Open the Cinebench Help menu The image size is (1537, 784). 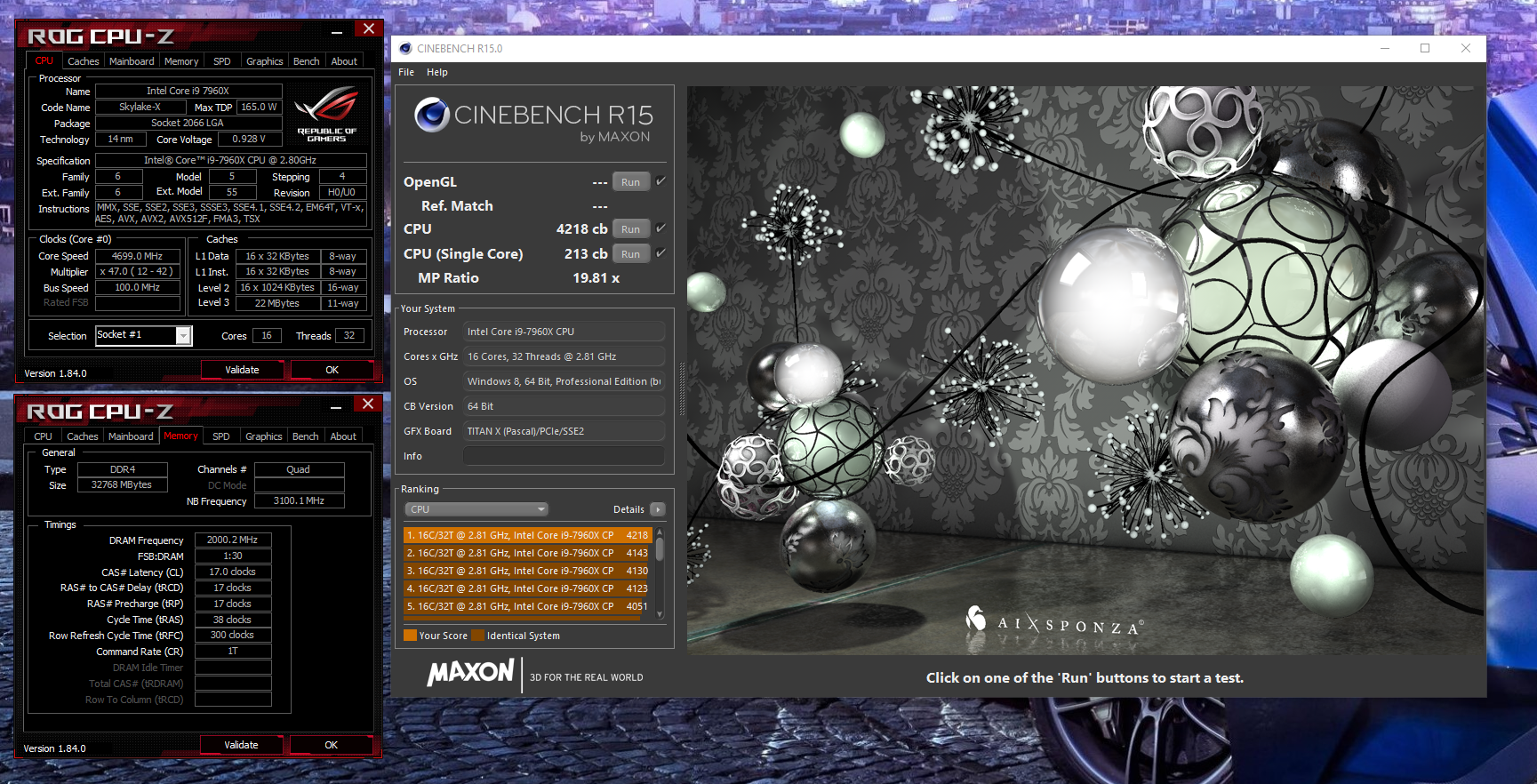click(x=437, y=72)
